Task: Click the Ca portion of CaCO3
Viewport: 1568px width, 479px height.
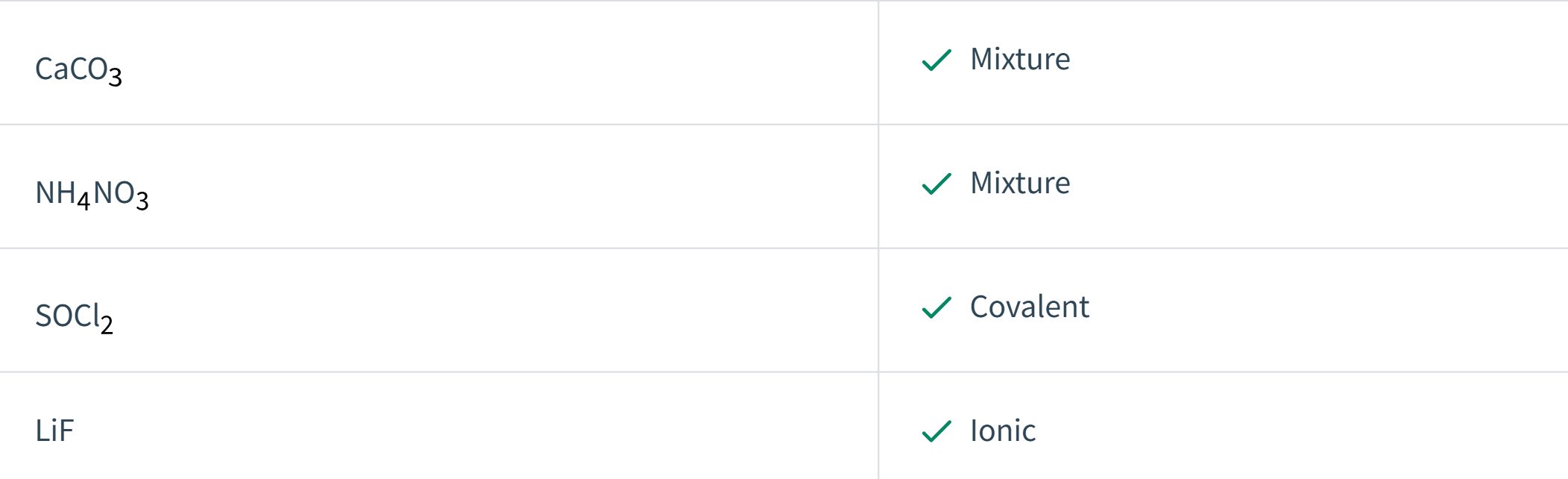Action: [x=52, y=69]
